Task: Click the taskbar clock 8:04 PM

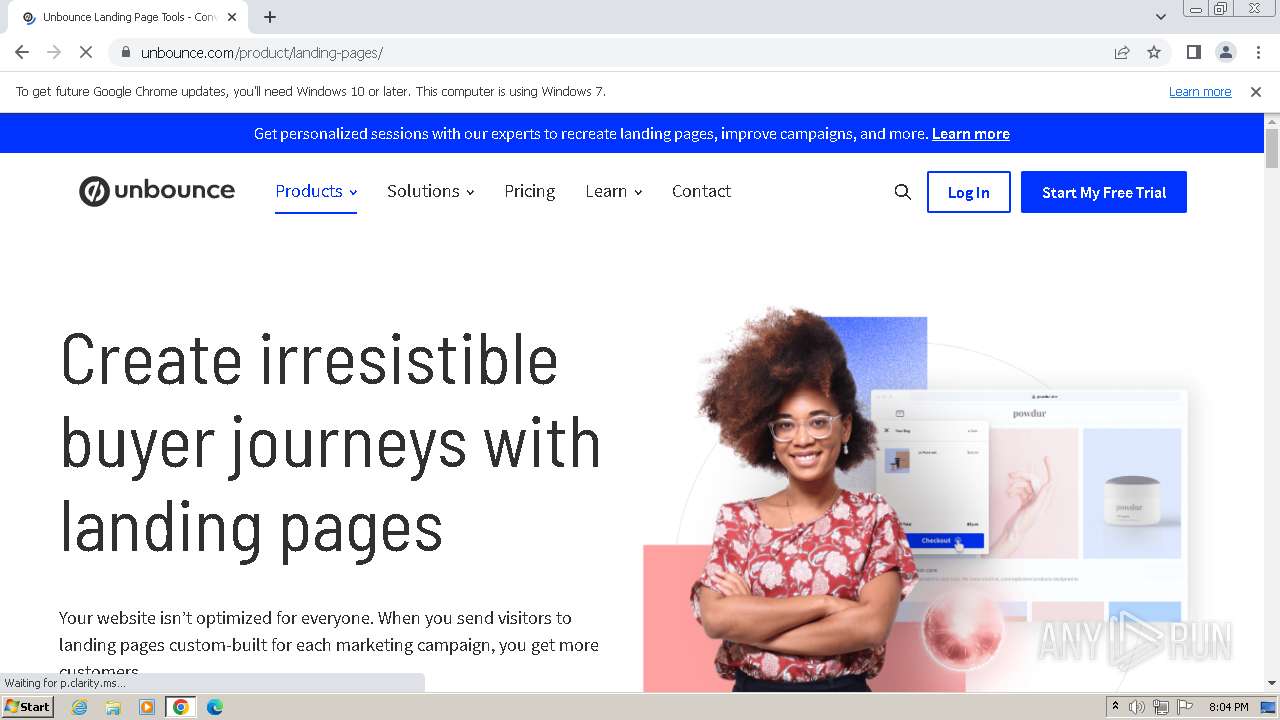Action: click(x=1228, y=707)
